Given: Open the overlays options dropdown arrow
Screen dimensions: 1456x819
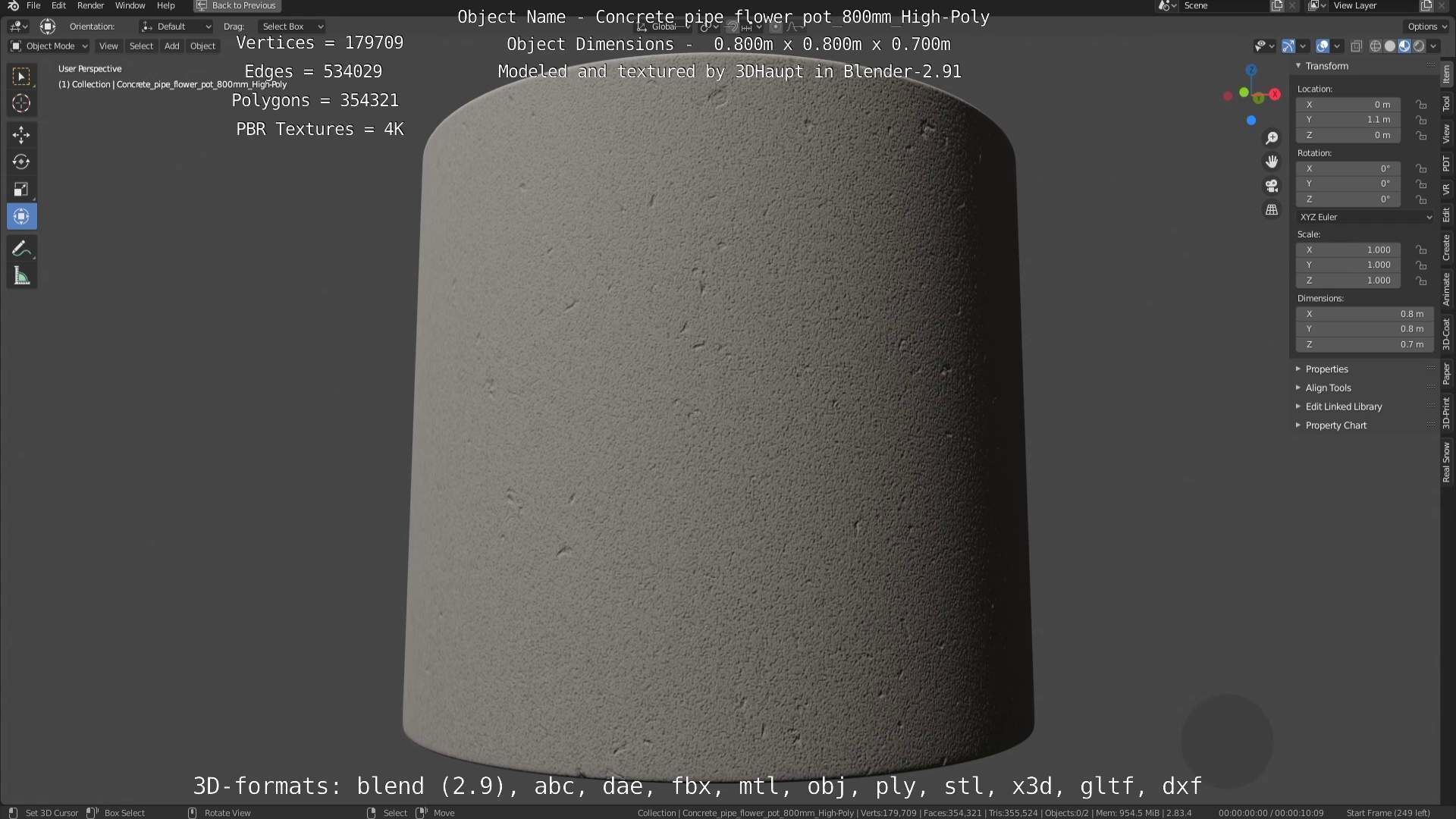Looking at the screenshot, I should (x=1337, y=46).
